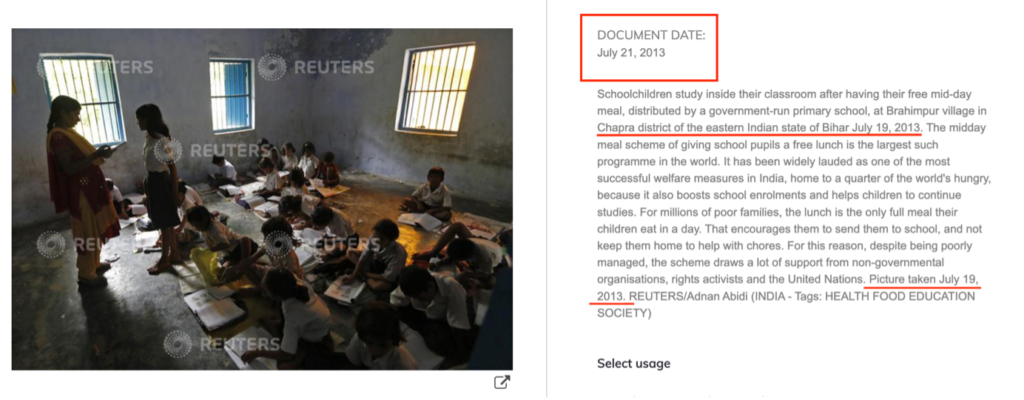Click the open-in-new-window icon below the photo

tap(502, 382)
